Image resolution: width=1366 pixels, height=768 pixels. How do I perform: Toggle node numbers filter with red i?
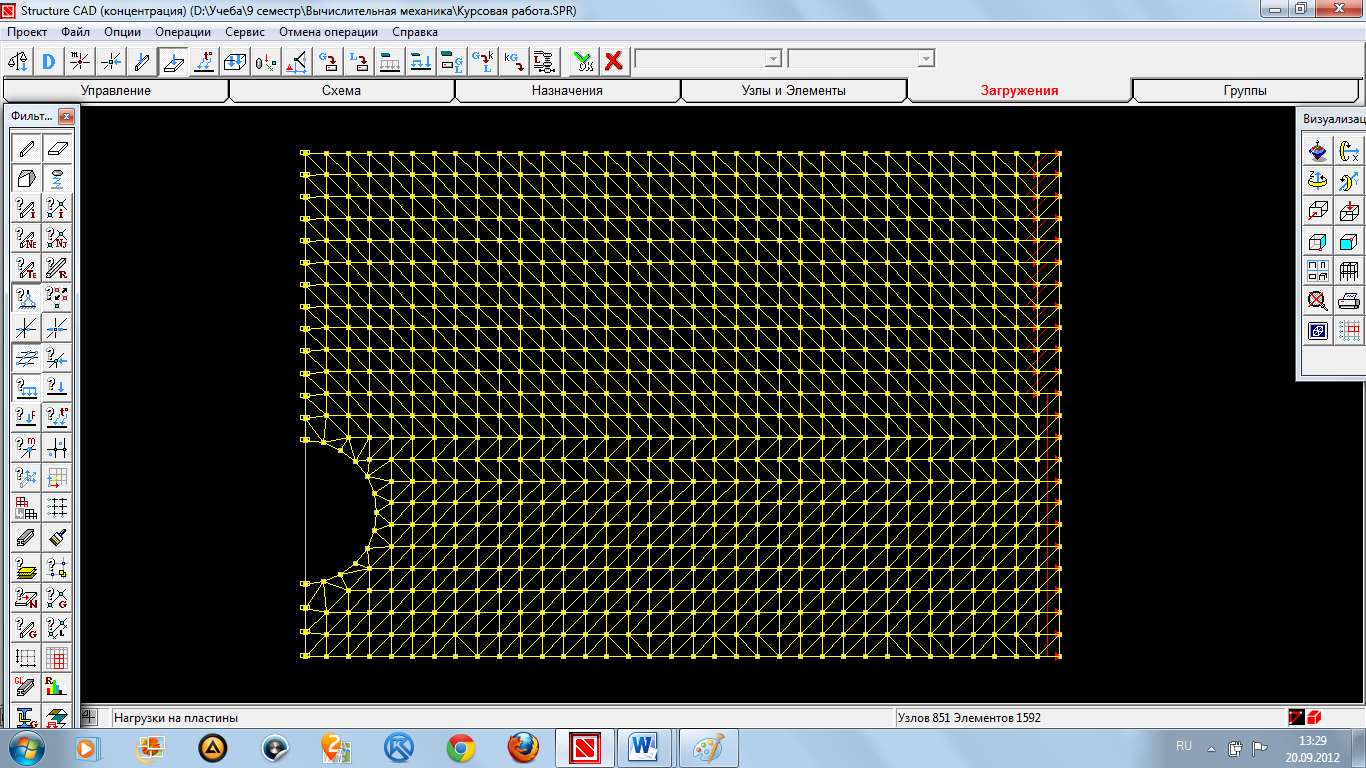click(x=58, y=209)
